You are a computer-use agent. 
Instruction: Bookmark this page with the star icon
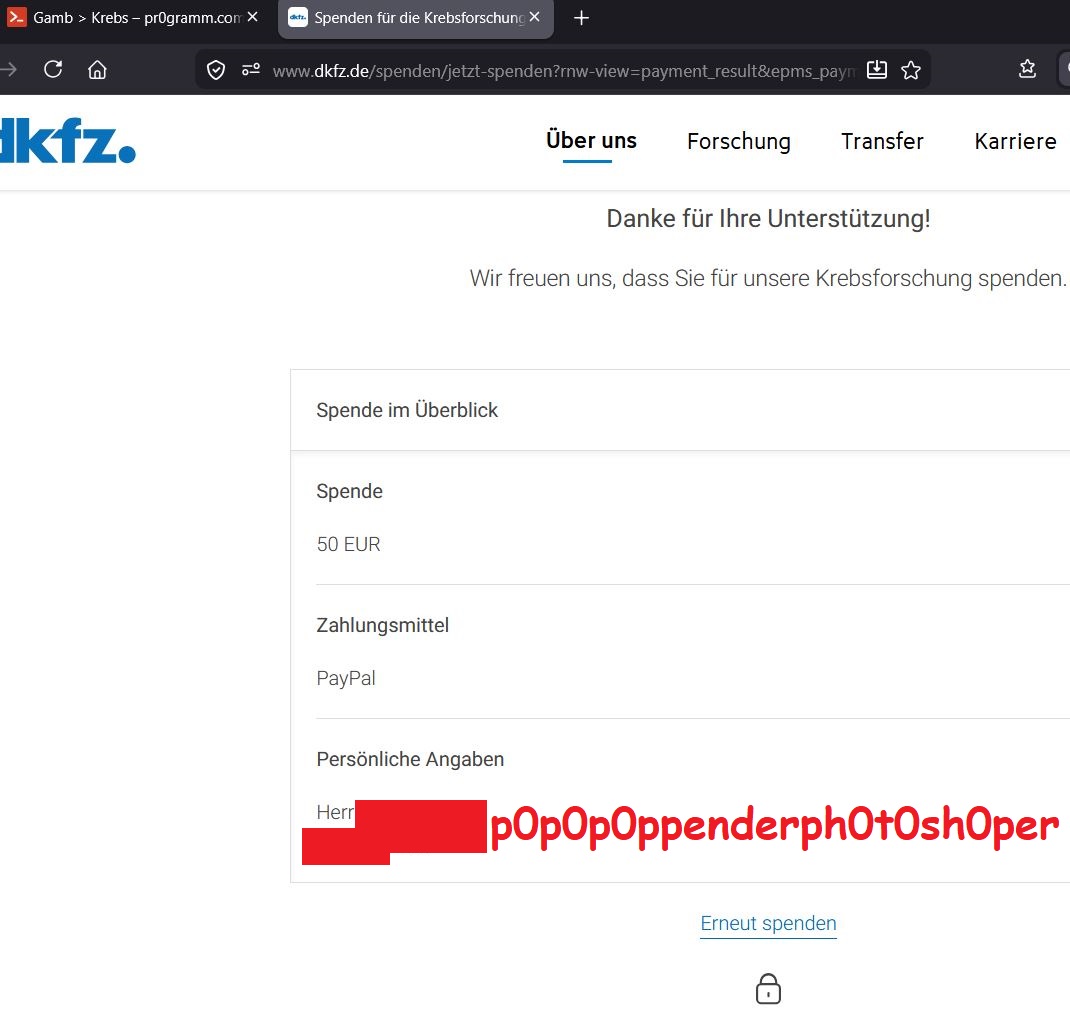[910, 70]
